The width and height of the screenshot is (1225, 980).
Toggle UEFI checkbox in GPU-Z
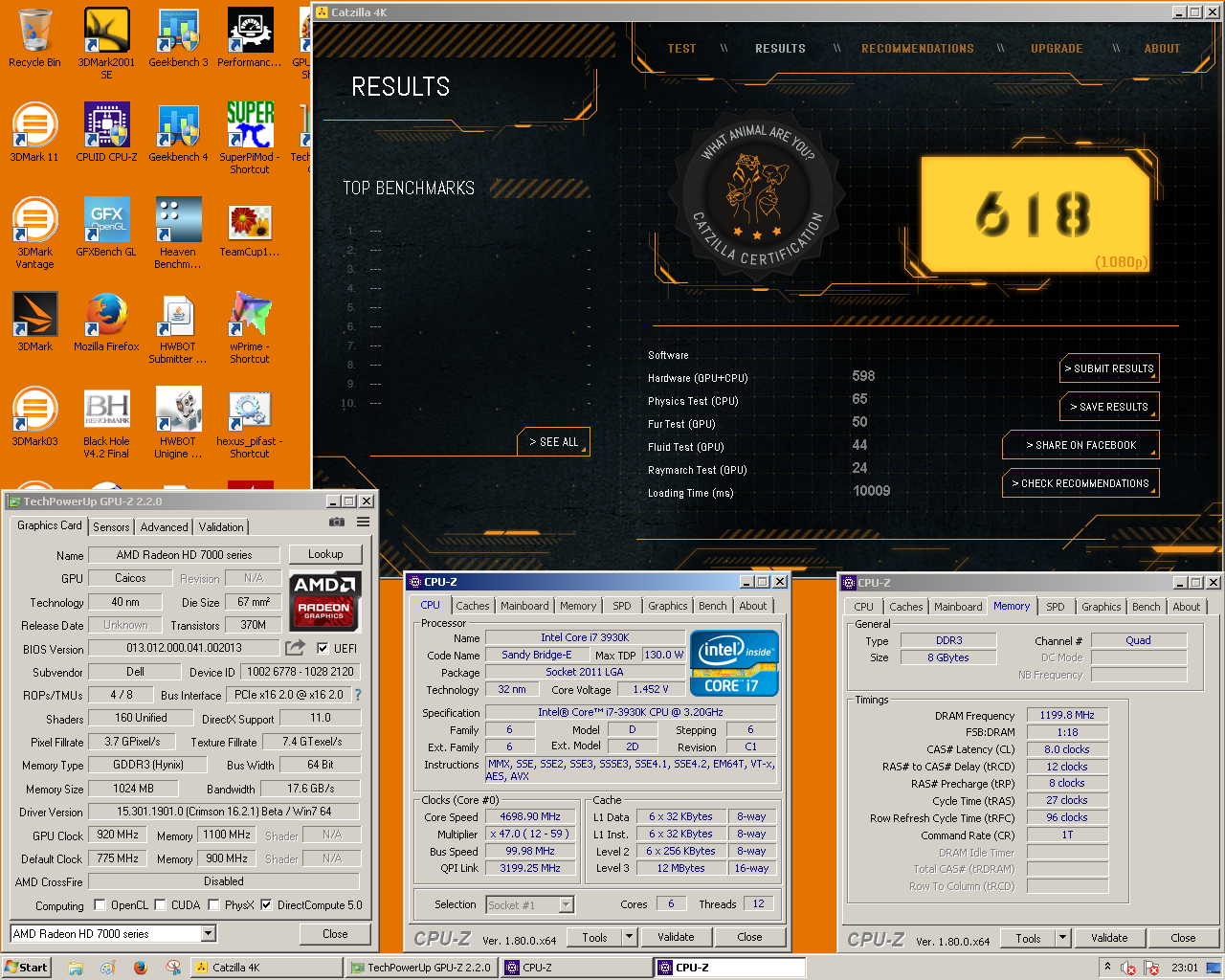(323, 648)
